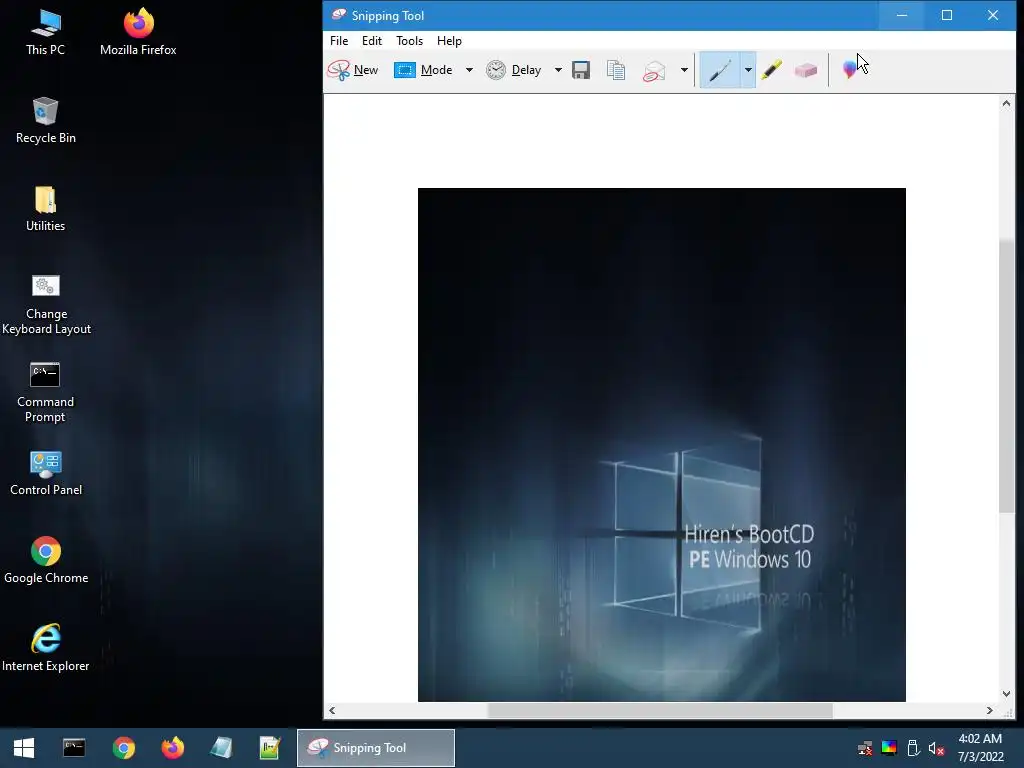This screenshot has width=1024, height=768.
Task: Click the color display tray icon
Action: coord(889,748)
